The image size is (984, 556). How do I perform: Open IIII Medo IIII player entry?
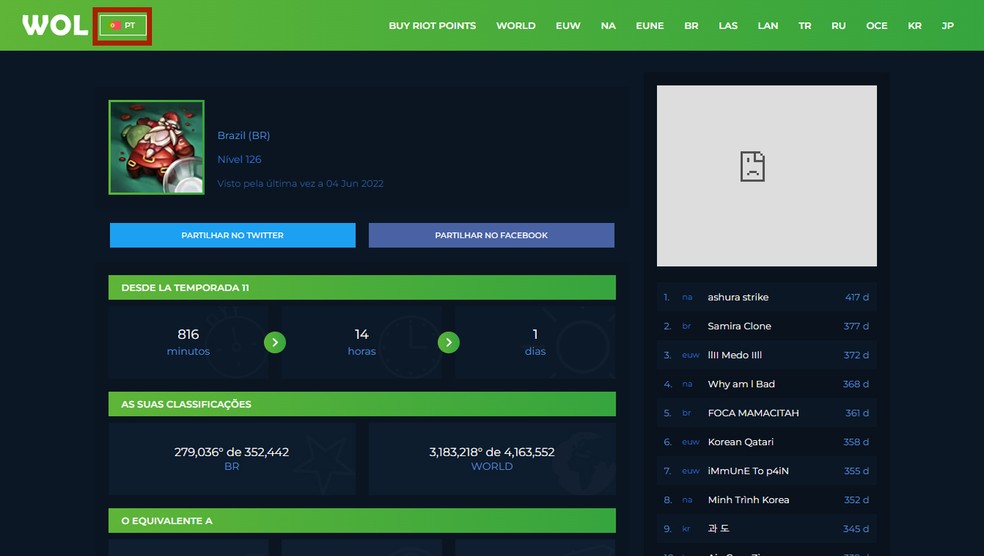point(767,355)
